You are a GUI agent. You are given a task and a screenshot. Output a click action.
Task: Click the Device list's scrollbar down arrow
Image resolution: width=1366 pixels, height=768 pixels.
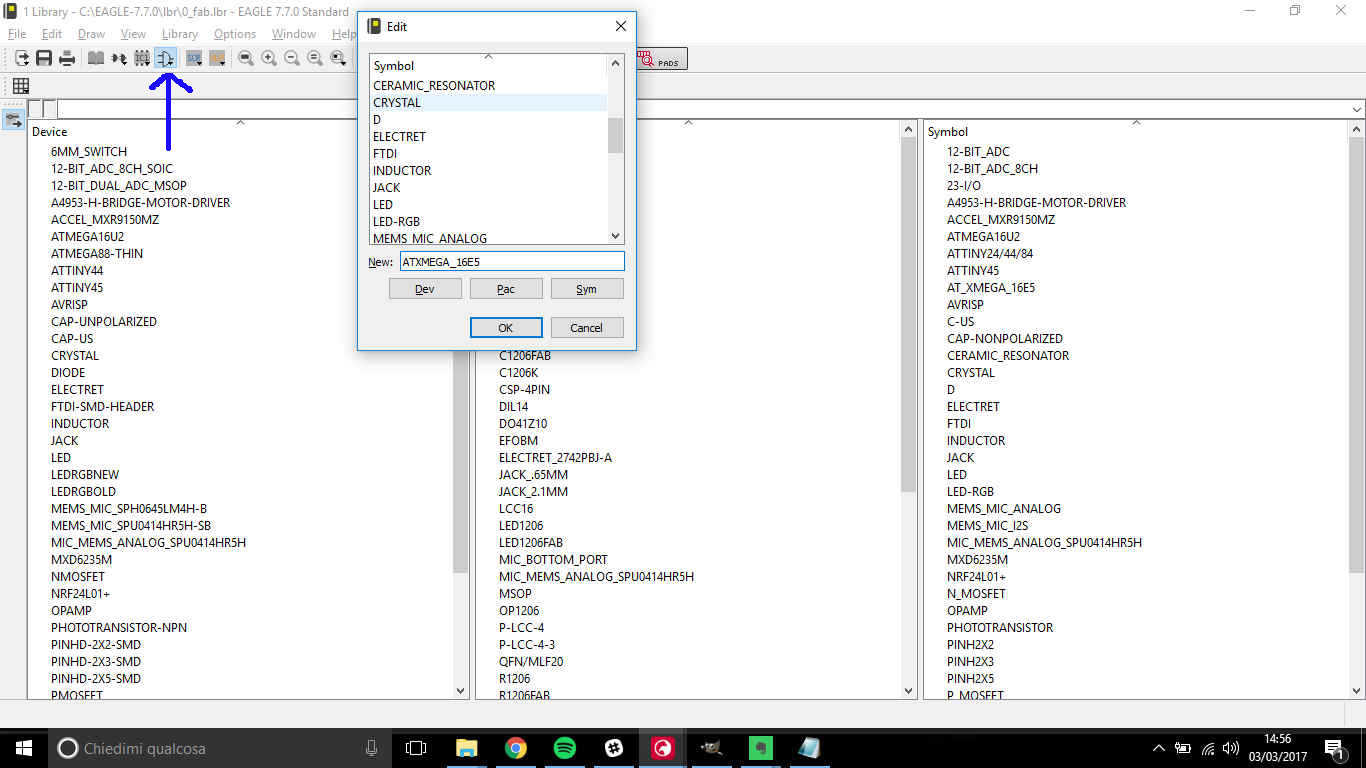(x=461, y=690)
